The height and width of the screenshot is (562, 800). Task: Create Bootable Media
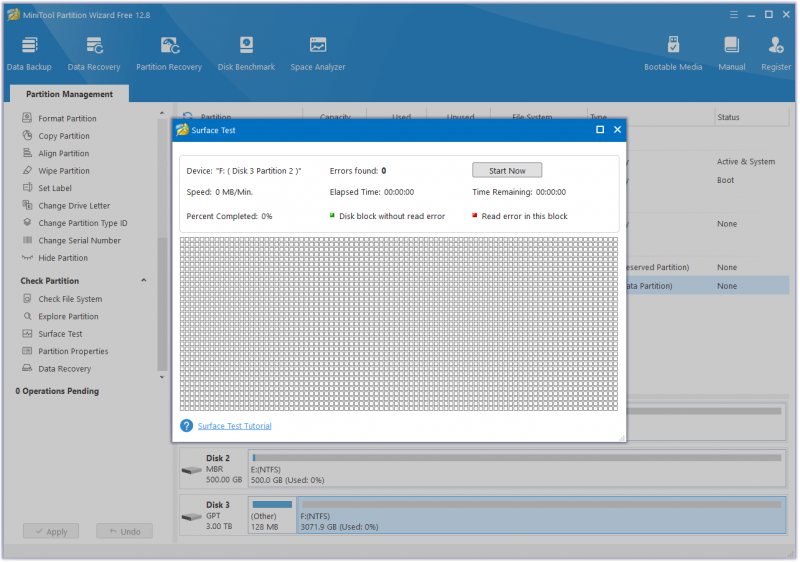(673, 53)
